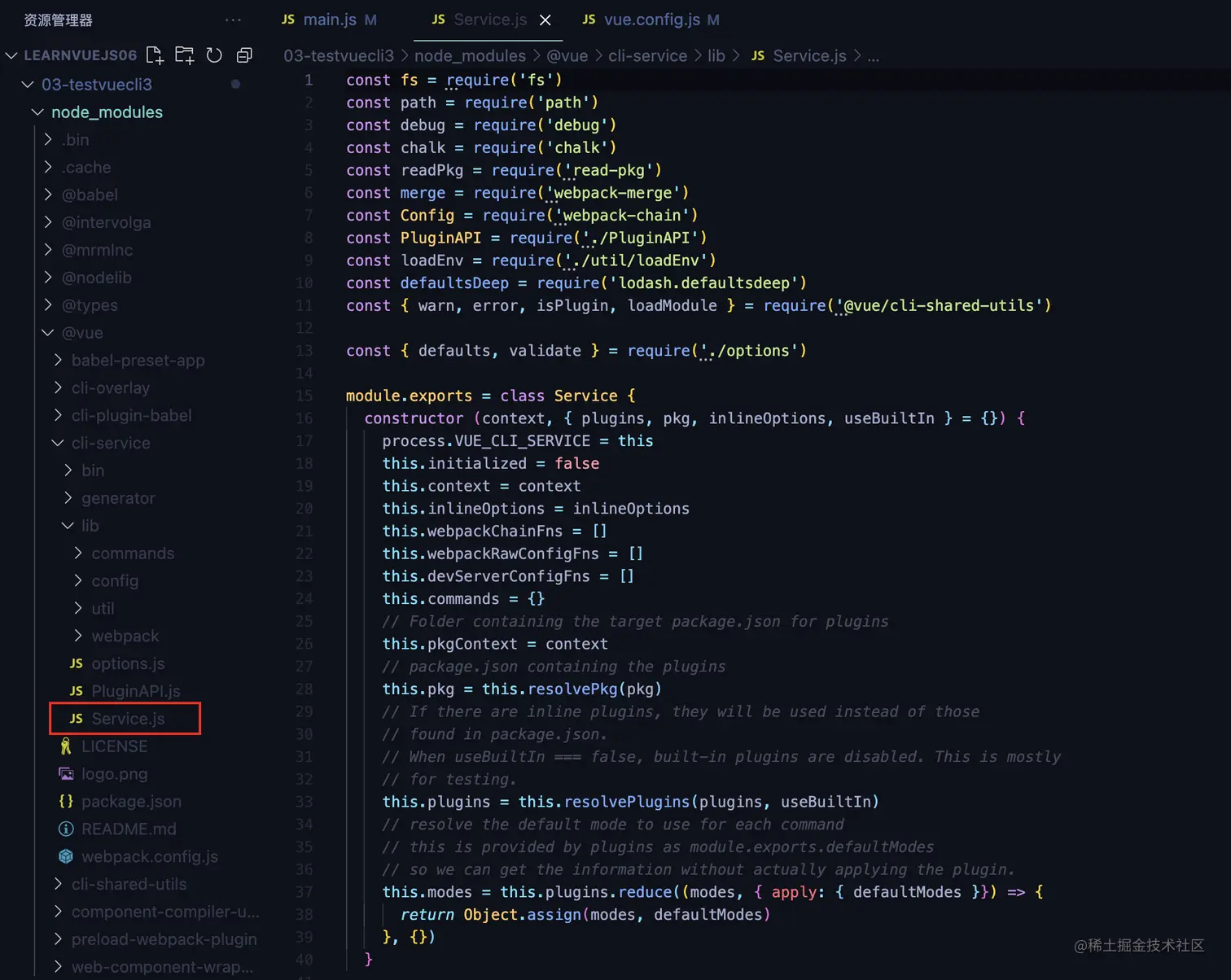Collapse the 03-testvuecli3 folder
The image size is (1231, 980).
(x=28, y=84)
